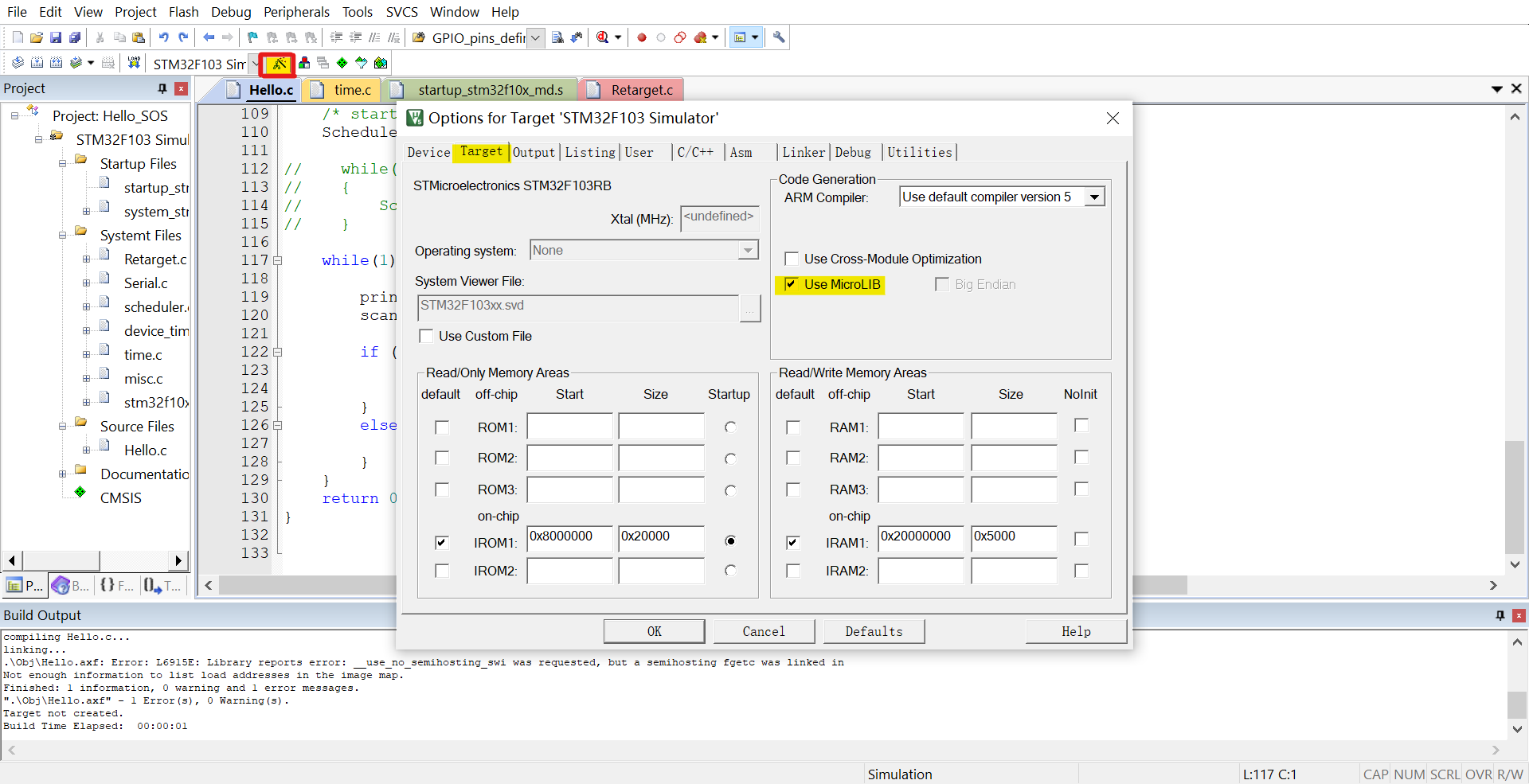This screenshot has height=784, width=1529.
Task: Open the Manage Run-Time Environment icon
Action: click(342, 63)
